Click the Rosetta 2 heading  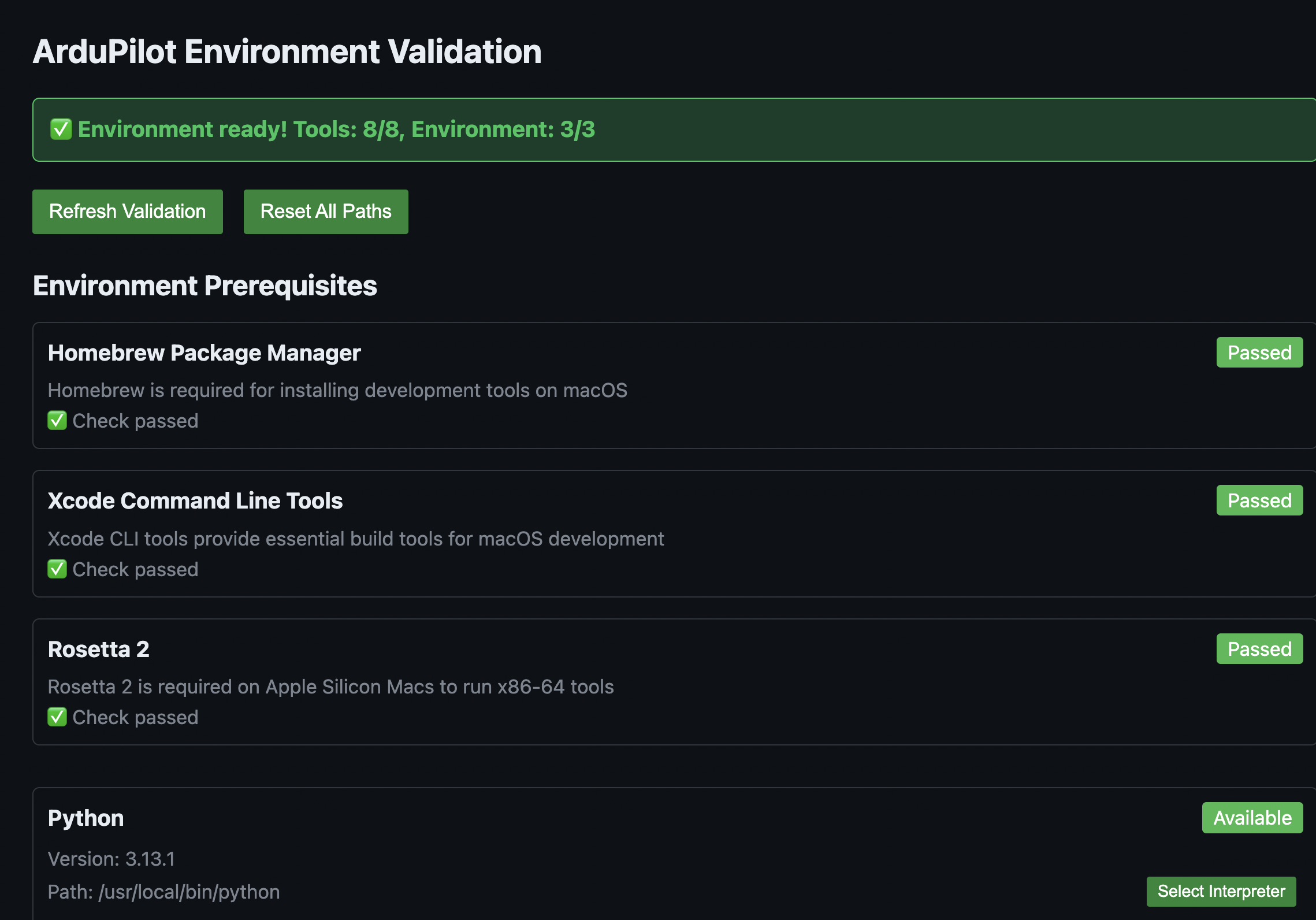tap(98, 649)
